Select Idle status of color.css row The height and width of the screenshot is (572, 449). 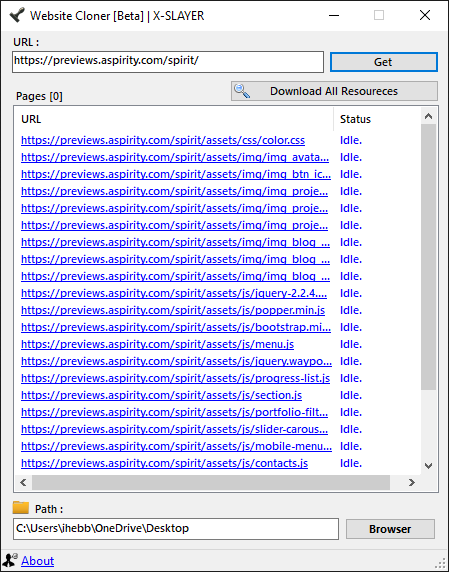(351, 140)
